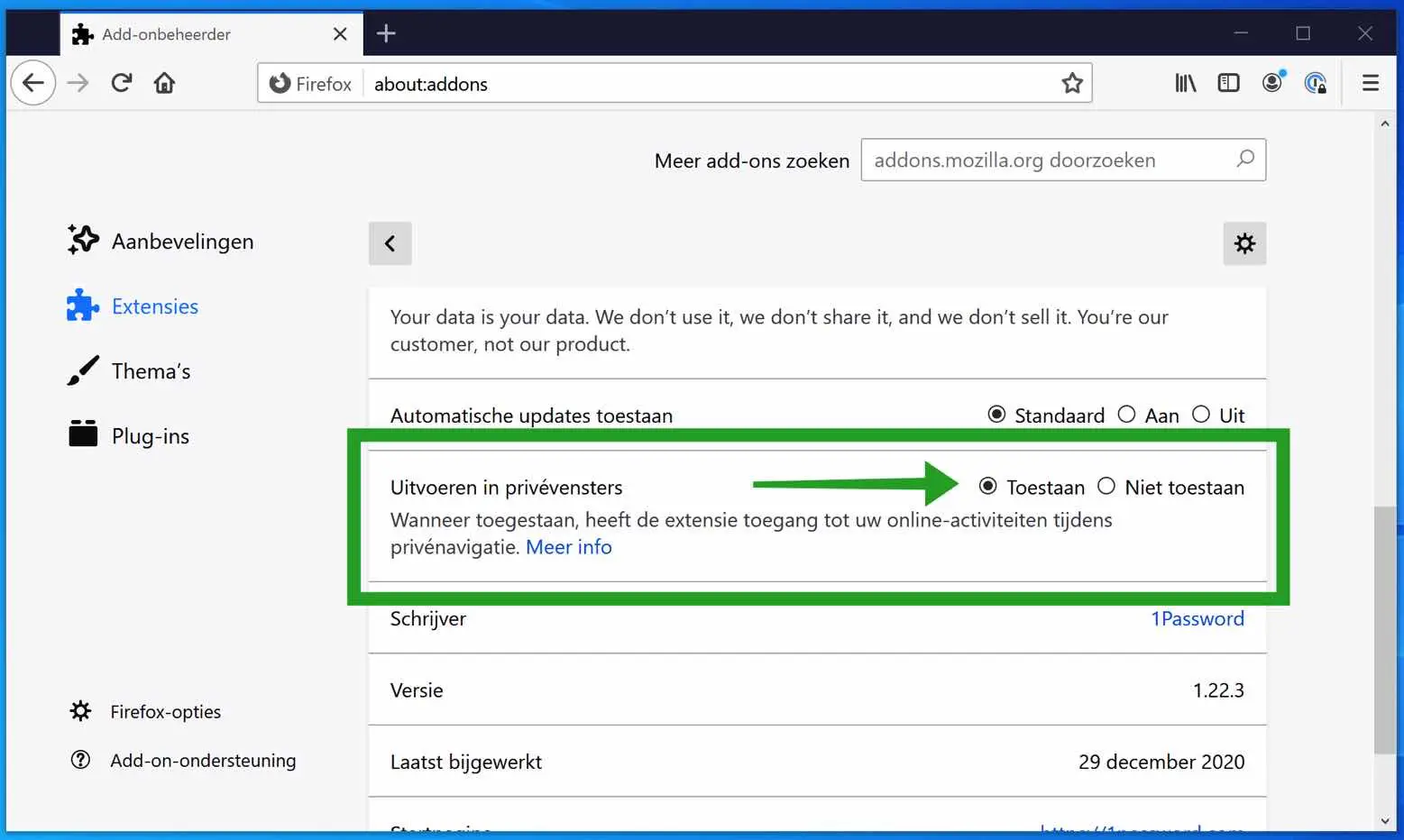Minimize the Firefox window

(1241, 33)
